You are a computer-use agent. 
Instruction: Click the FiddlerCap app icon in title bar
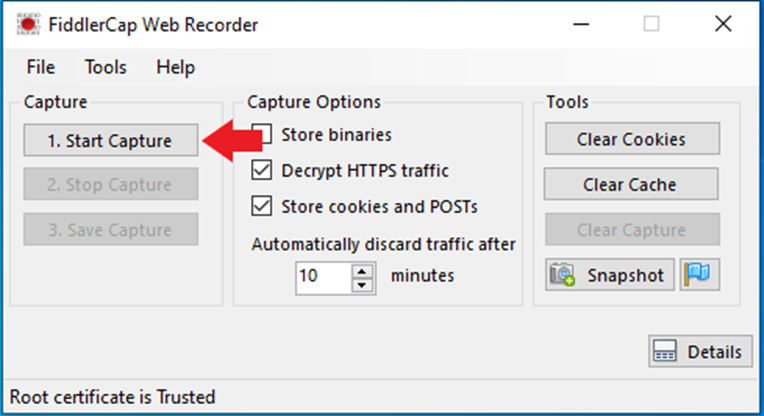[28, 24]
